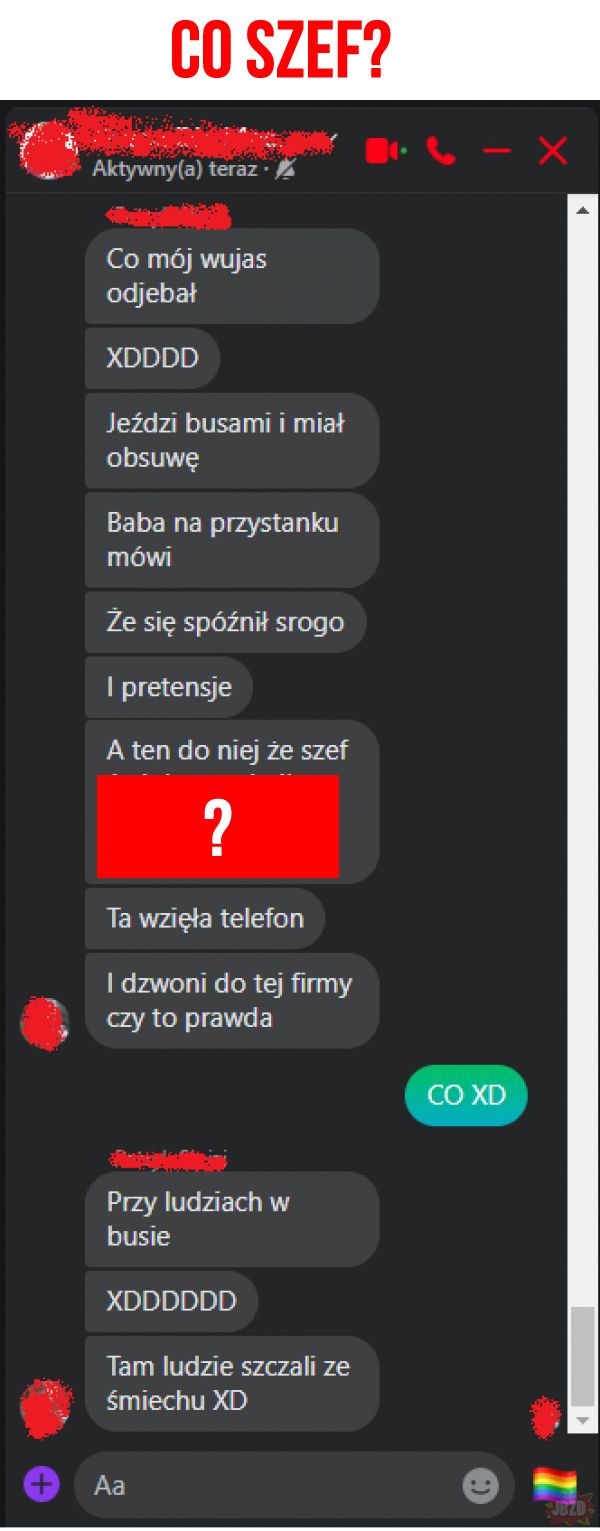Open the emoji picker smiley icon
This screenshot has height=1531, width=600.
[x=480, y=1485]
